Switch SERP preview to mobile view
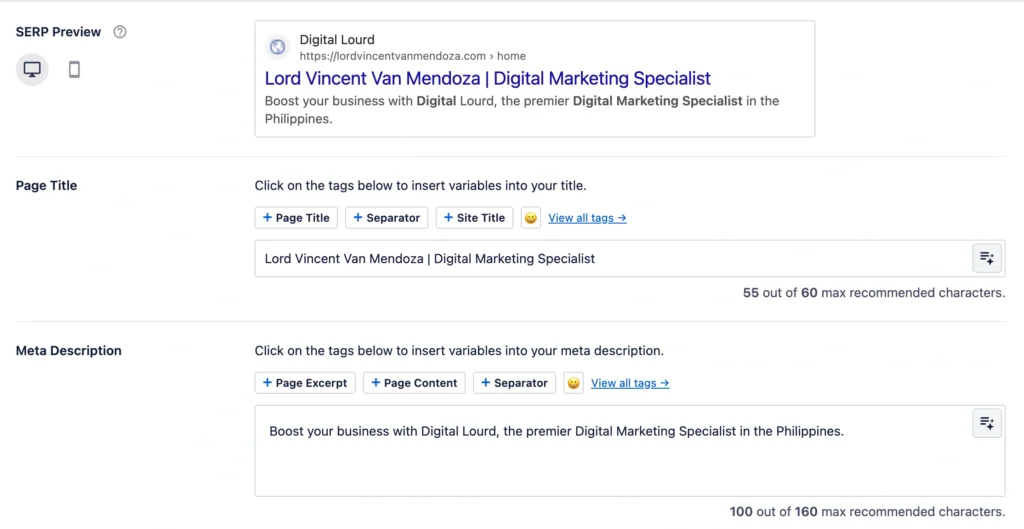Viewport: 1024px width, 529px height. click(x=74, y=69)
